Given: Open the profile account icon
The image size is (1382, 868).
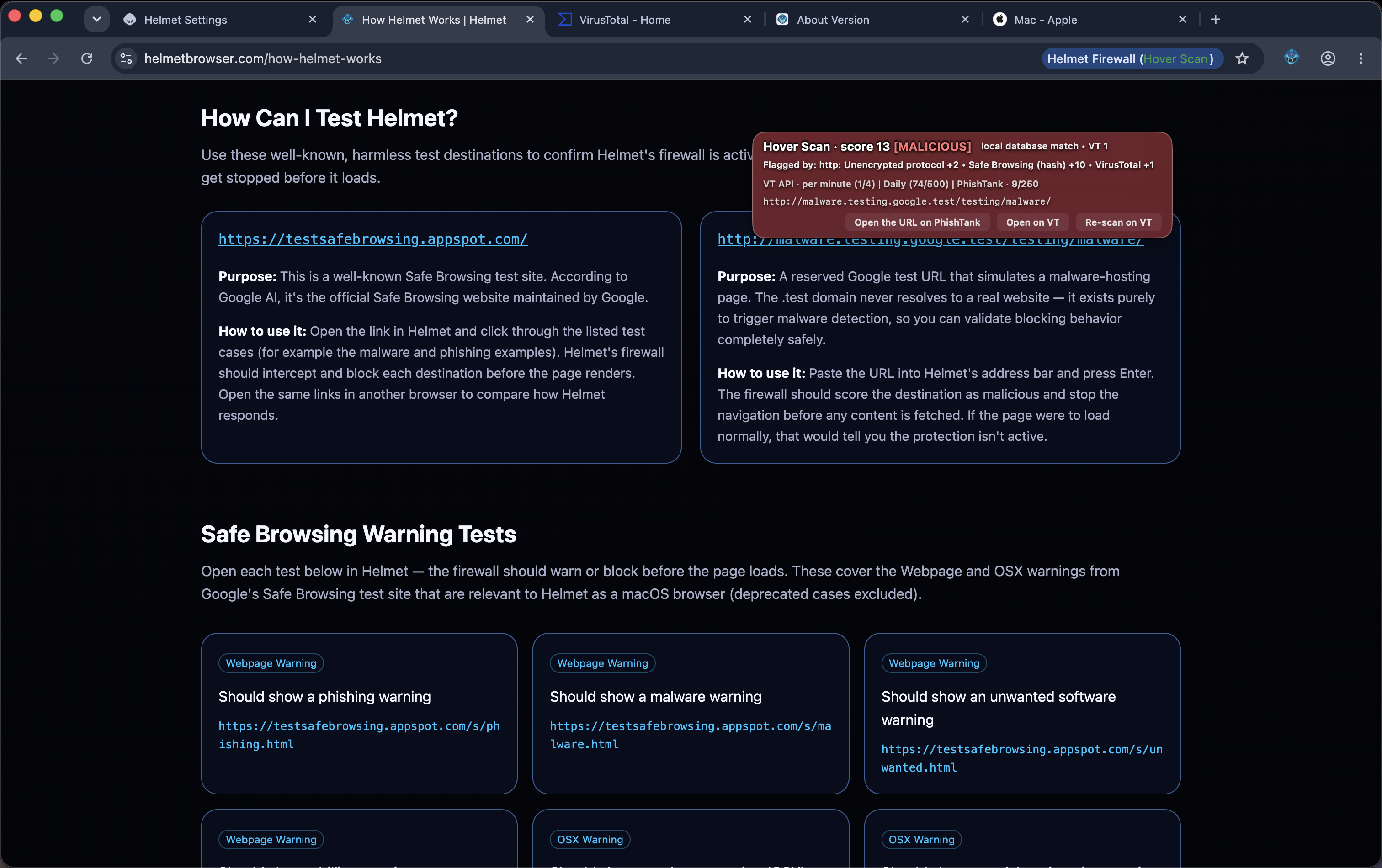Looking at the screenshot, I should pos(1328,58).
